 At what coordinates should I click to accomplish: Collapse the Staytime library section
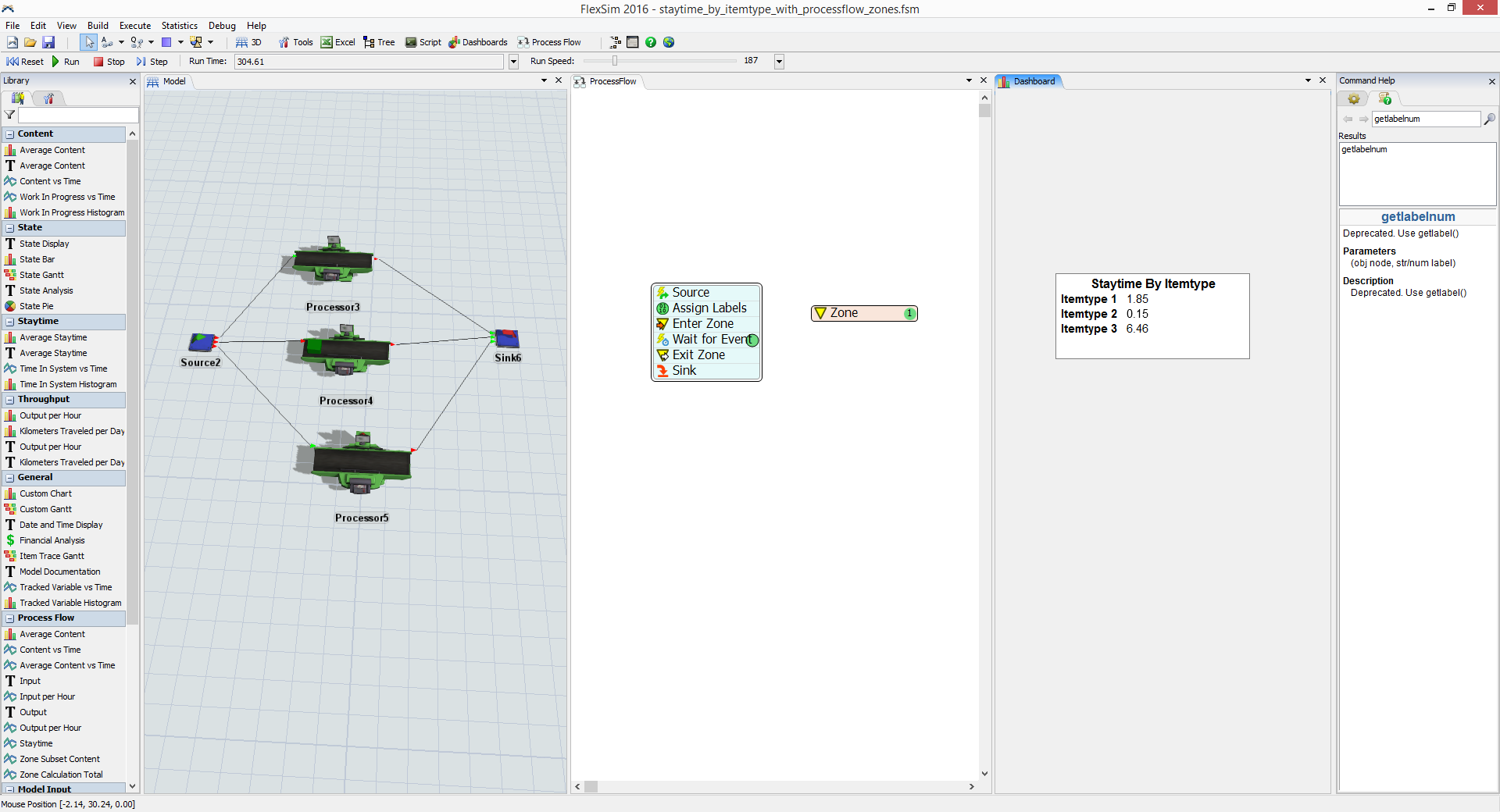tap(10, 322)
